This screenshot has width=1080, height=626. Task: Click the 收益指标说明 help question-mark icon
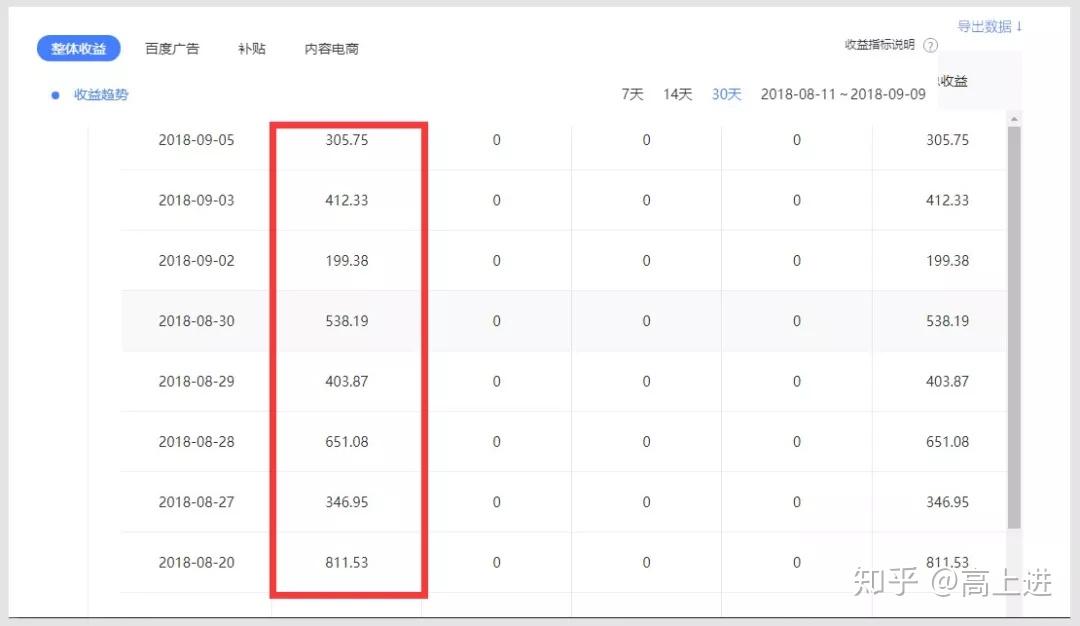tap(931, 45)
